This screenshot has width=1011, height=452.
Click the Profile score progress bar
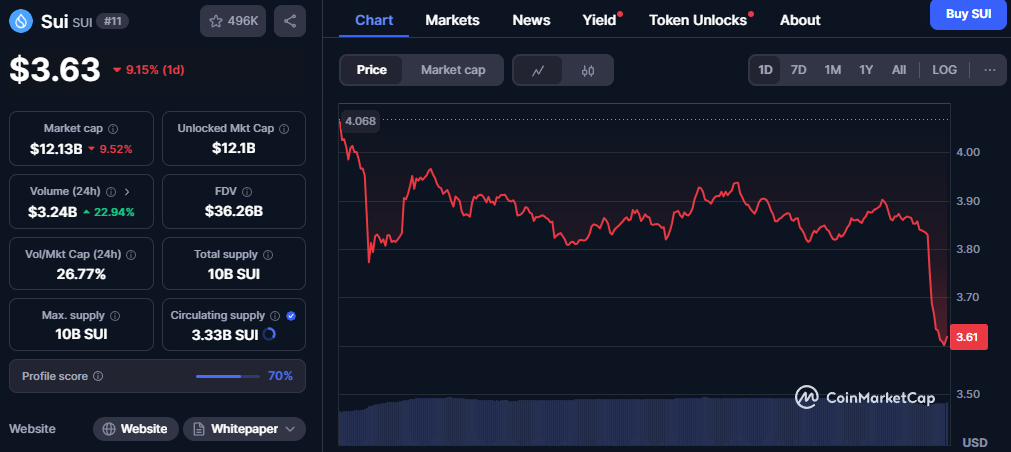(227, 376)
